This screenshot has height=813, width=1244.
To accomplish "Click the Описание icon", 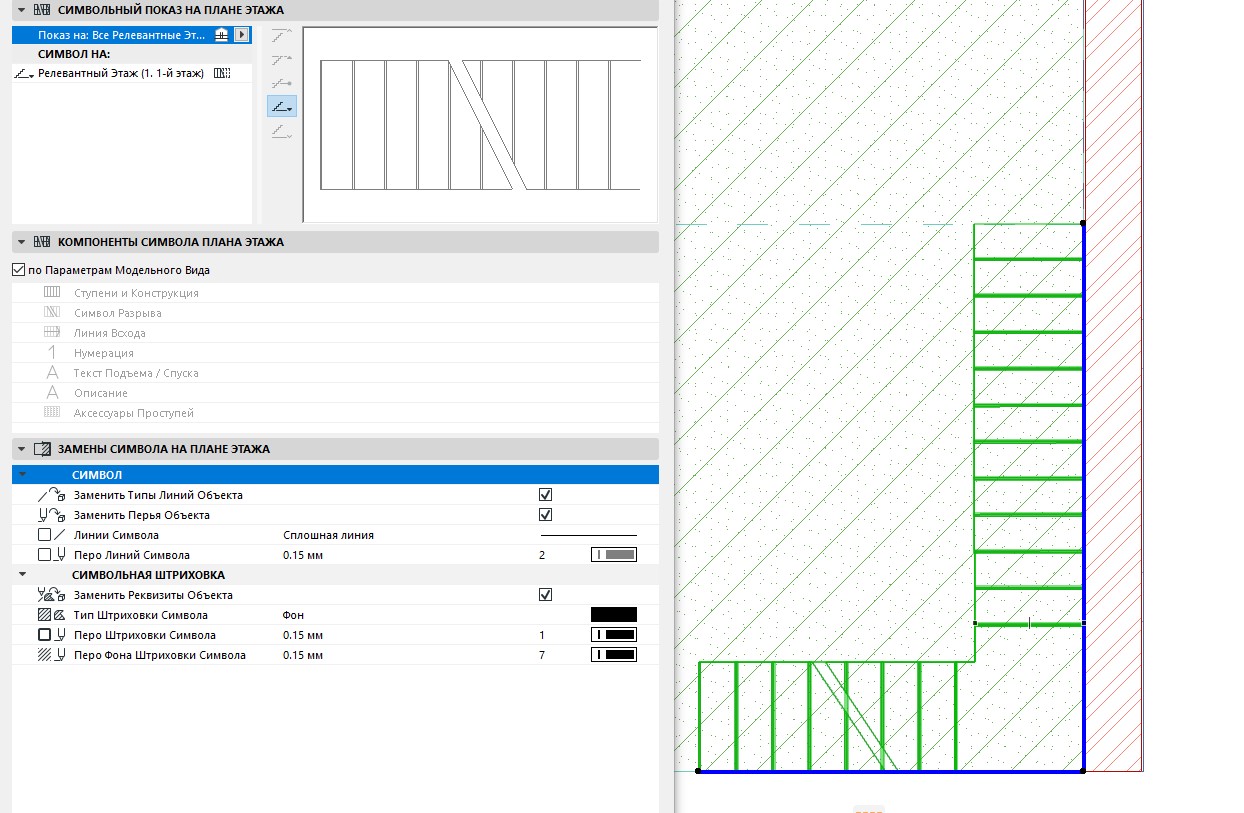I will pyautogui.click(x=52, y=393).
